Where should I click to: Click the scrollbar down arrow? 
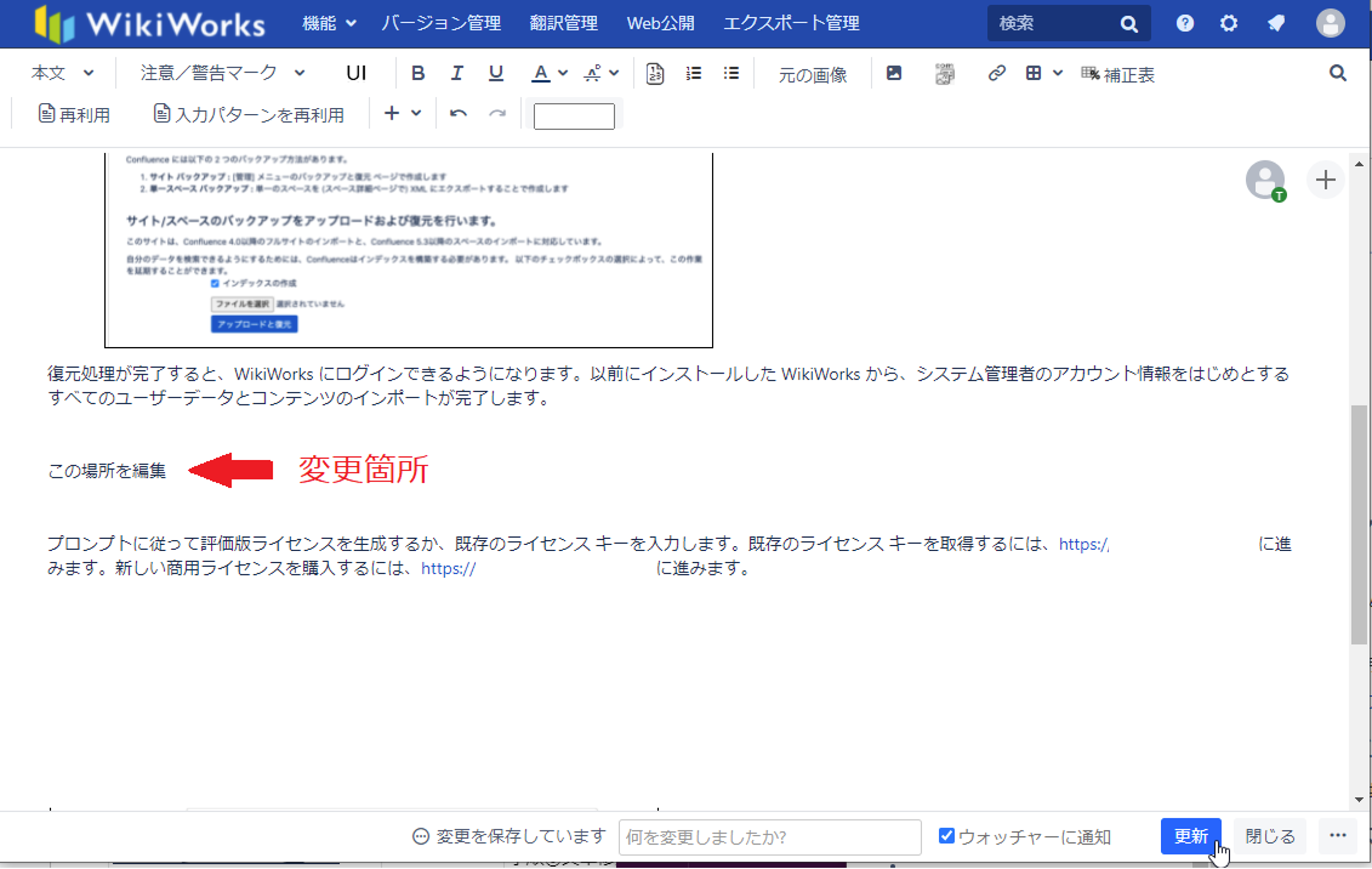click(1359, 799)
